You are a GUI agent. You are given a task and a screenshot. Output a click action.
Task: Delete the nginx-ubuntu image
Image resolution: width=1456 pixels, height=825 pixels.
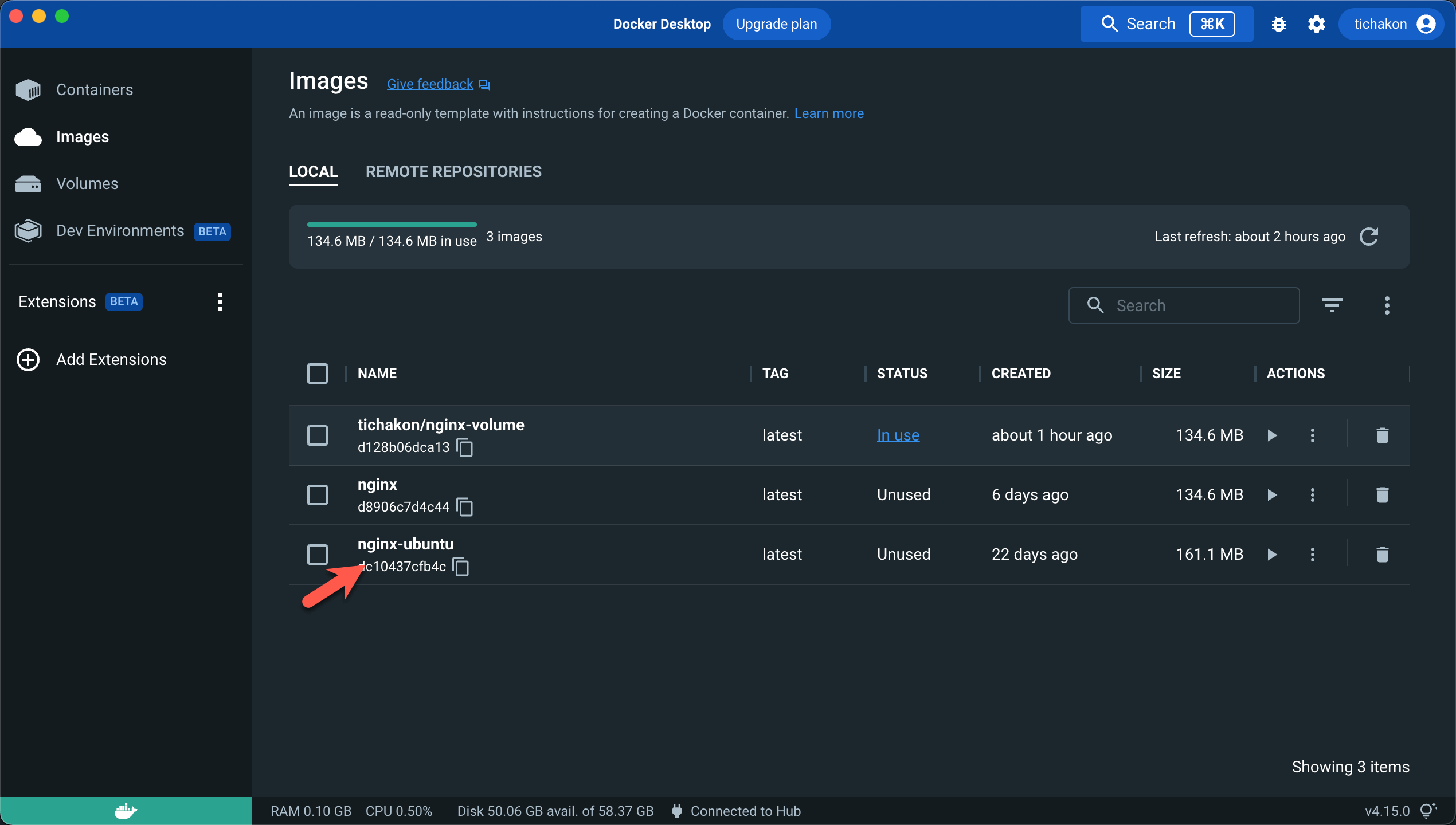[1383, 554]
